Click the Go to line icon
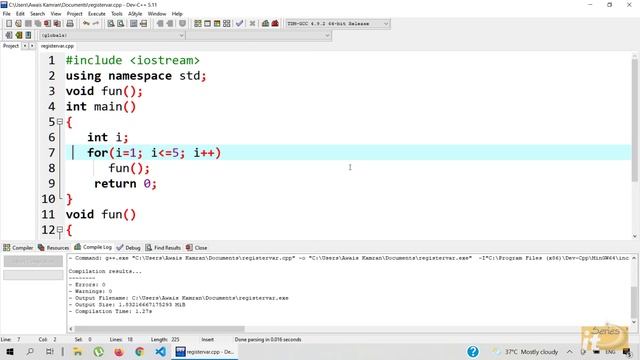 click(x=143, y=24)
